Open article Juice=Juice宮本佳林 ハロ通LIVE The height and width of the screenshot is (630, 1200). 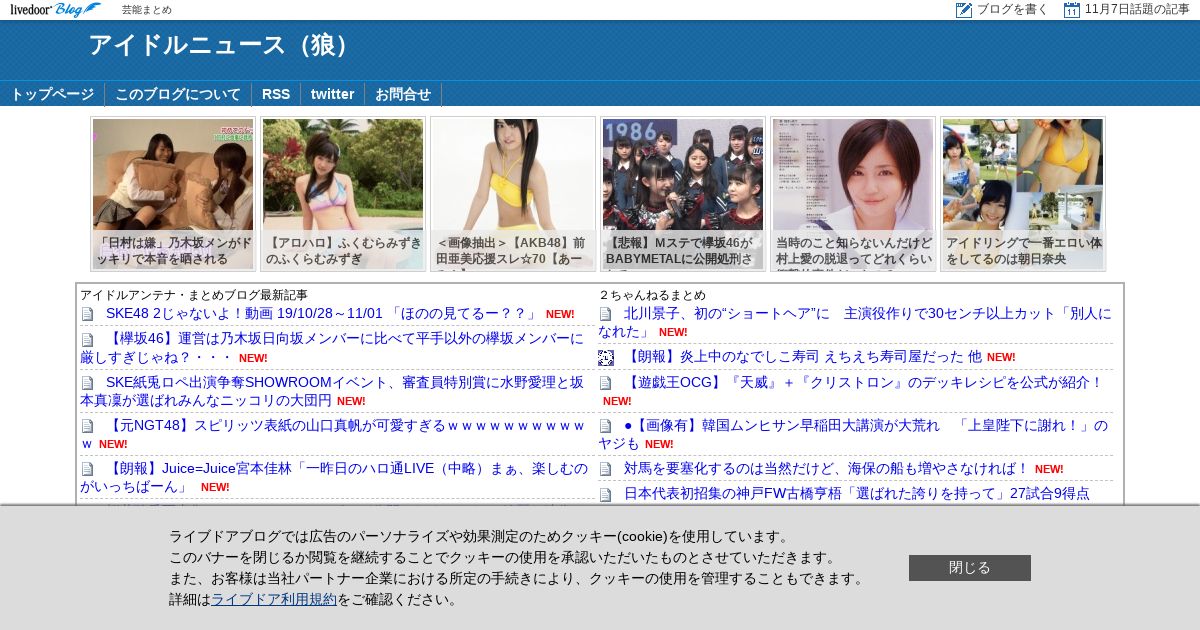pyautogui.click(x=334, y=477)
